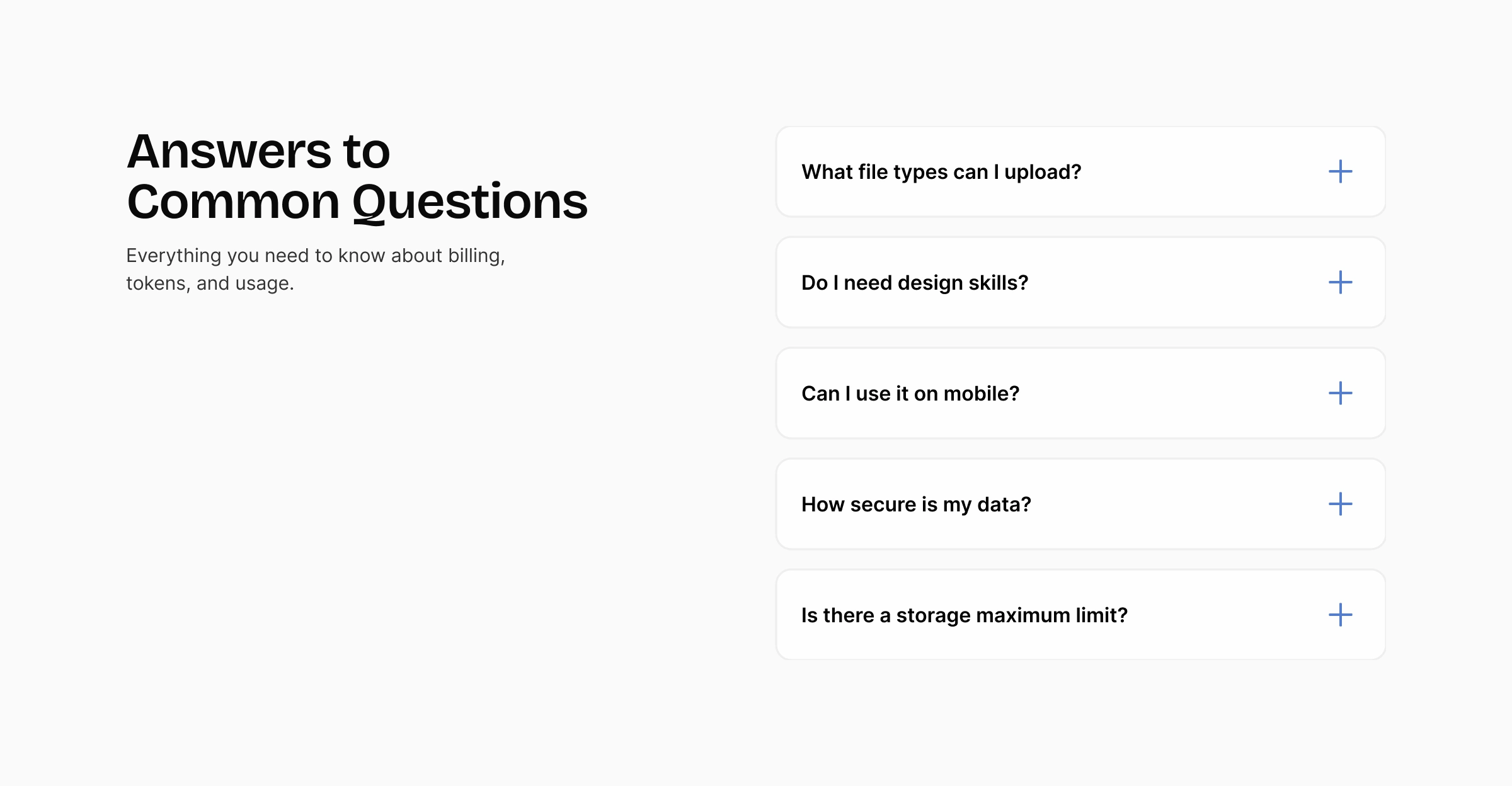1512x786 pixels.
Task: Click the second FAQ accordion card
Action: 1080,283
